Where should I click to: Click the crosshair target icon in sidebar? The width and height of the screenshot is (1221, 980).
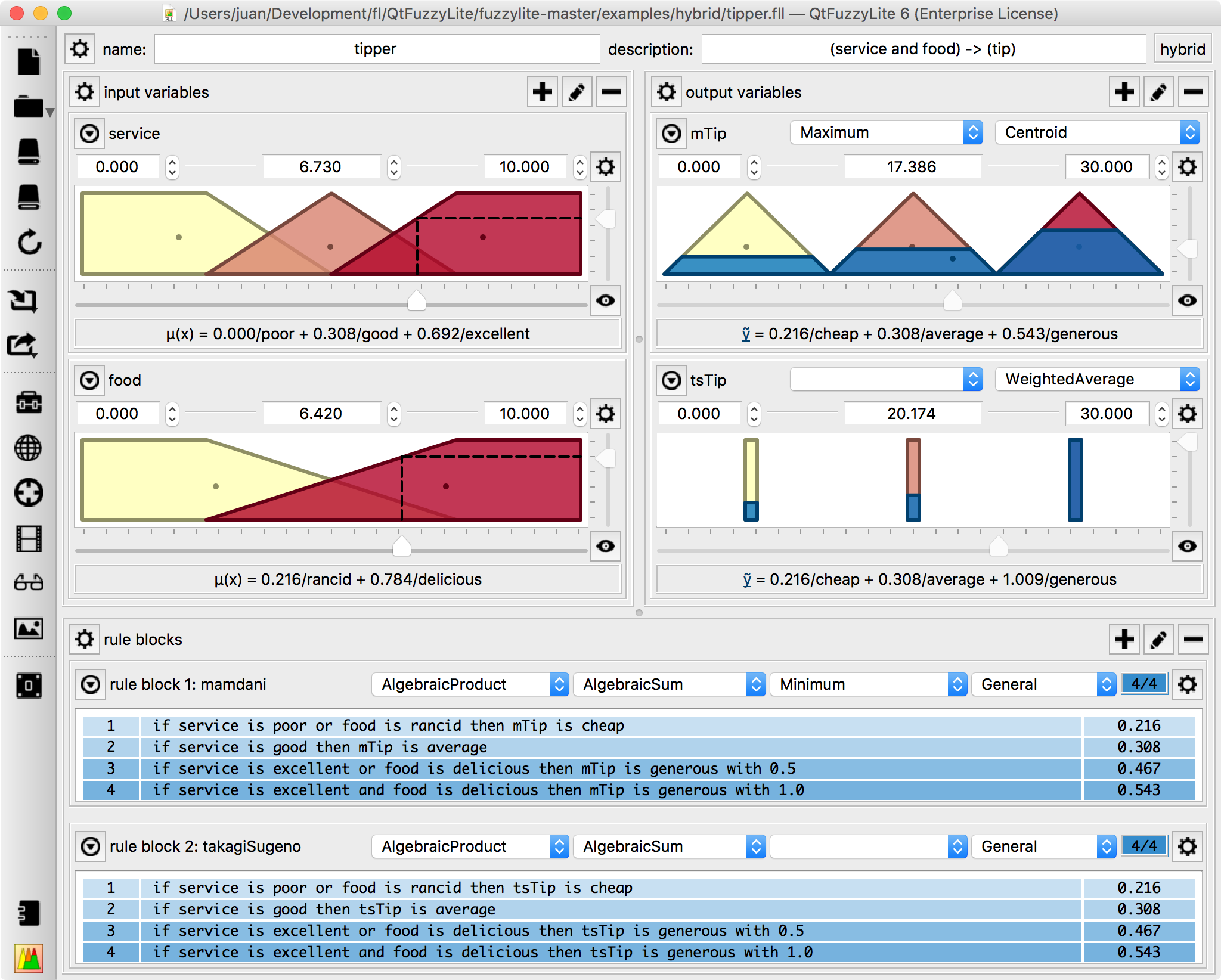point(28,493)
